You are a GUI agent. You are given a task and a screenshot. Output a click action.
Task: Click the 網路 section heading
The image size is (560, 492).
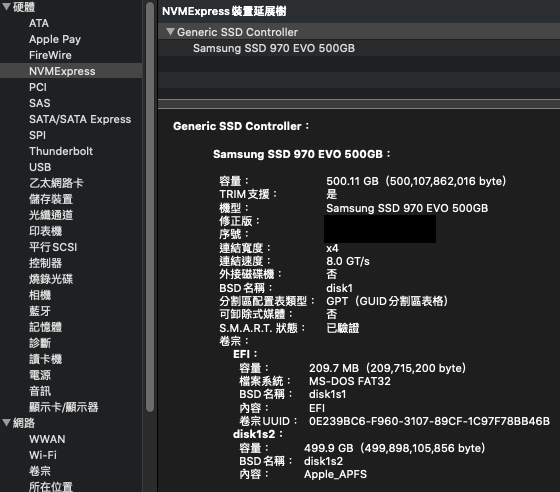[24, 423]
